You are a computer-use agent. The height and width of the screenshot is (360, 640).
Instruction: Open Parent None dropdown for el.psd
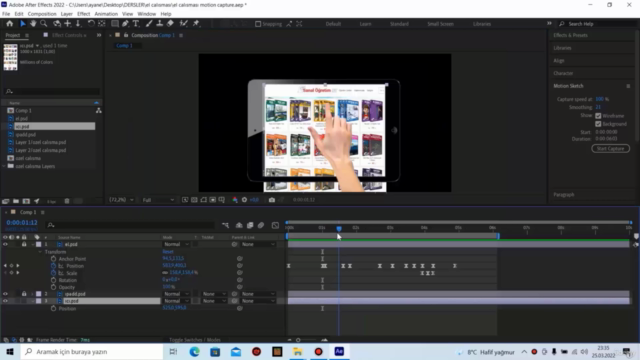coord(258,244)
